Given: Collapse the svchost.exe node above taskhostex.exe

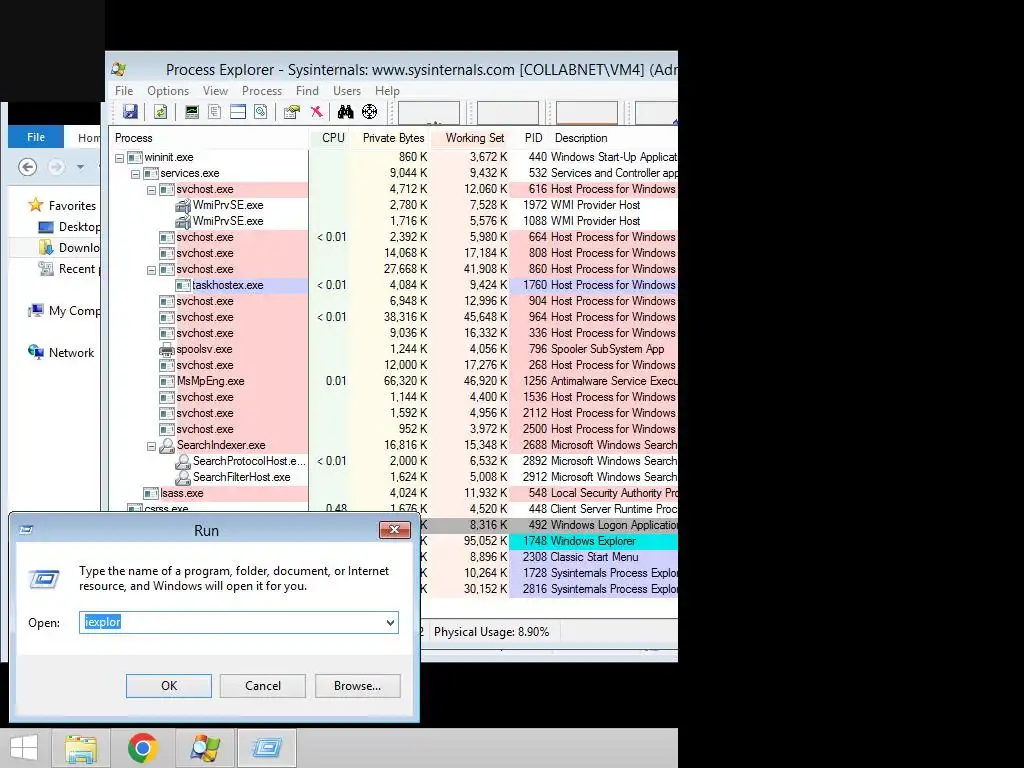Looking at the screenshot, I should click(152, 270).
